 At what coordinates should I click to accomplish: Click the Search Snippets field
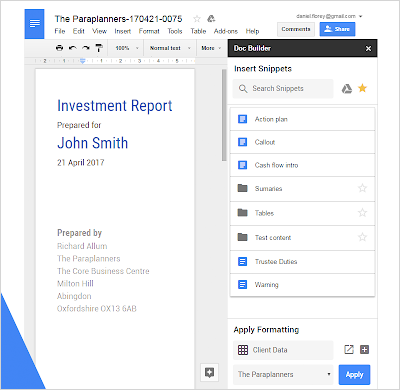pyautogui.click(x=283, y=89)
